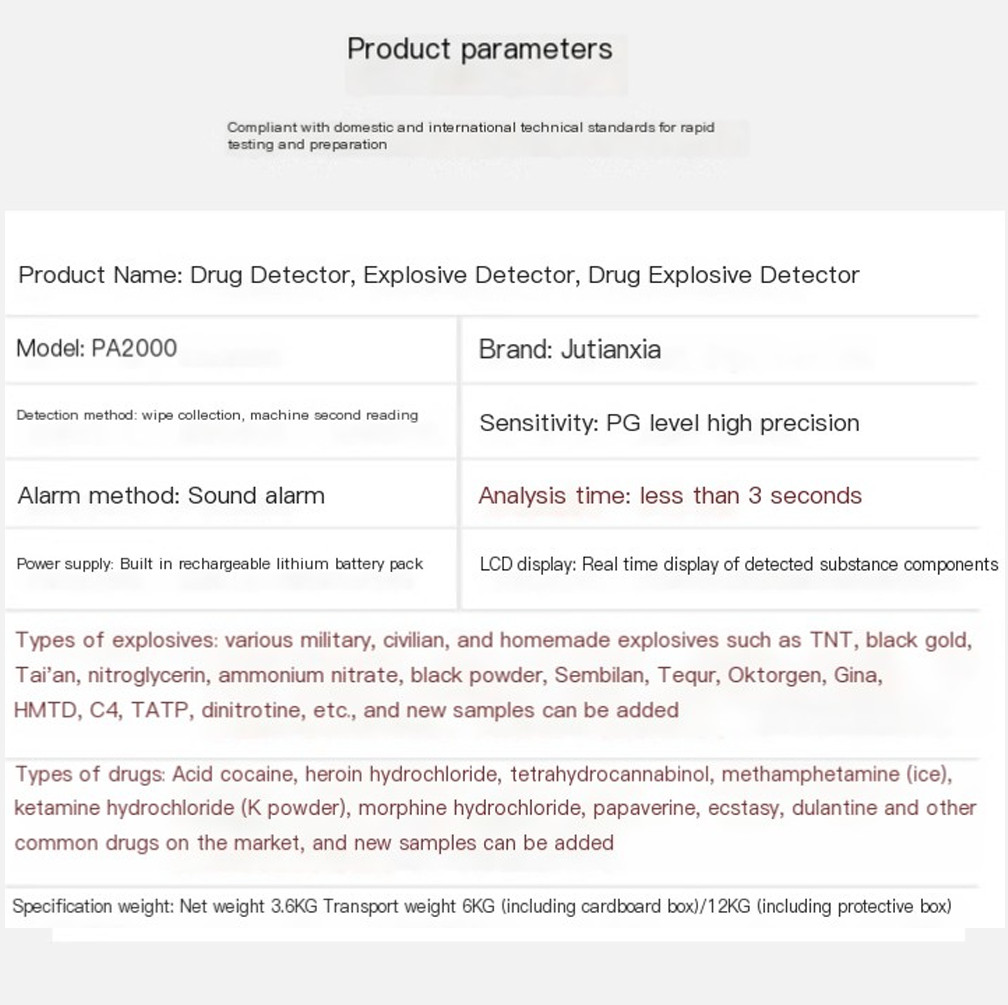Click the "common drugs on the market" line
Screen dimensions: 1008x1005
point(313,843)
